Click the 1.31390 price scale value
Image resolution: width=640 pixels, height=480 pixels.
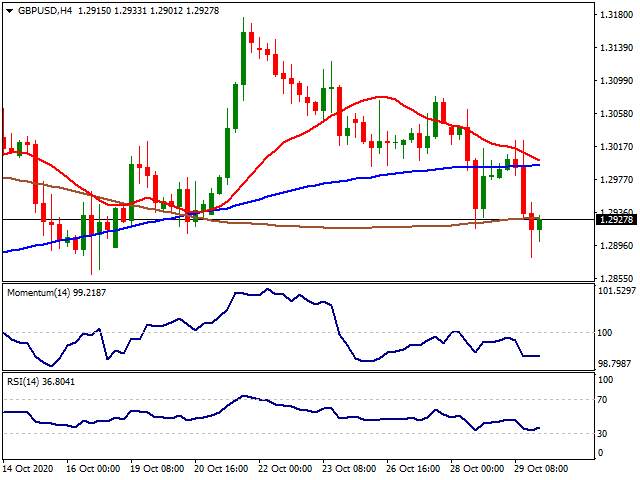[x=616, y=48]
